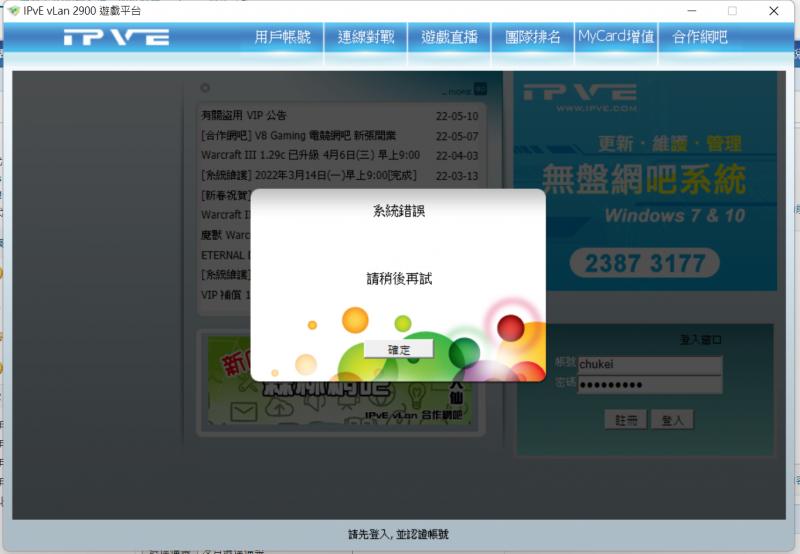The image size is (800, 554).
Task: Click the account field containing chukei
Action: tap(649, 365)
